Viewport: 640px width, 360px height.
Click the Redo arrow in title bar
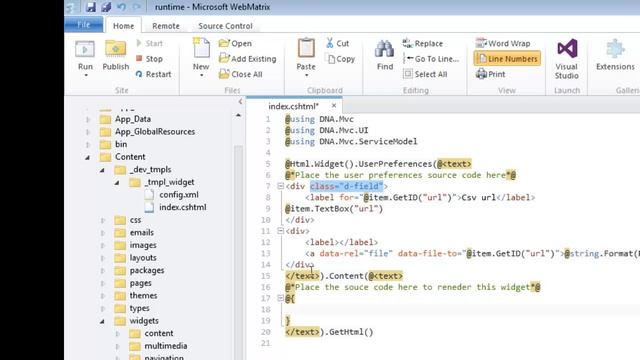[137, 7]
